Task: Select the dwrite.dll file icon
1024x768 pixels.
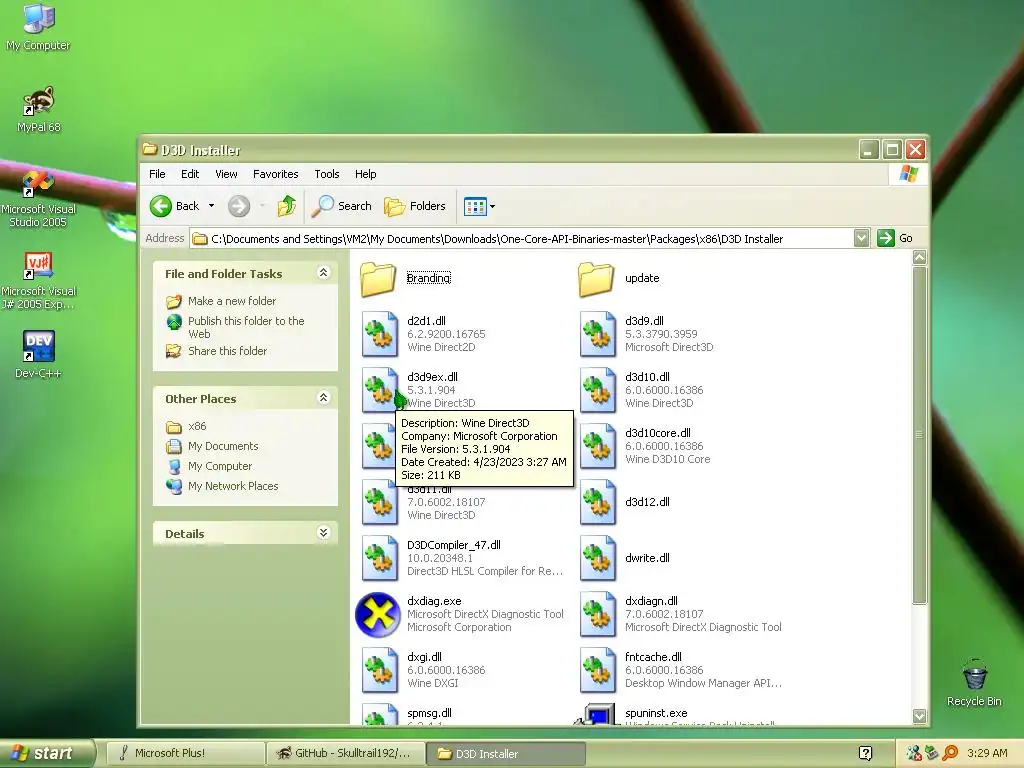Action: pos(598,558)
